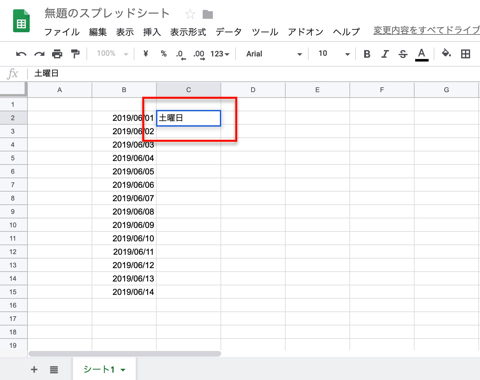This screenshot has width=480, height=380.
Task: Select row 10 header
Action: click(x=13, y=225)
